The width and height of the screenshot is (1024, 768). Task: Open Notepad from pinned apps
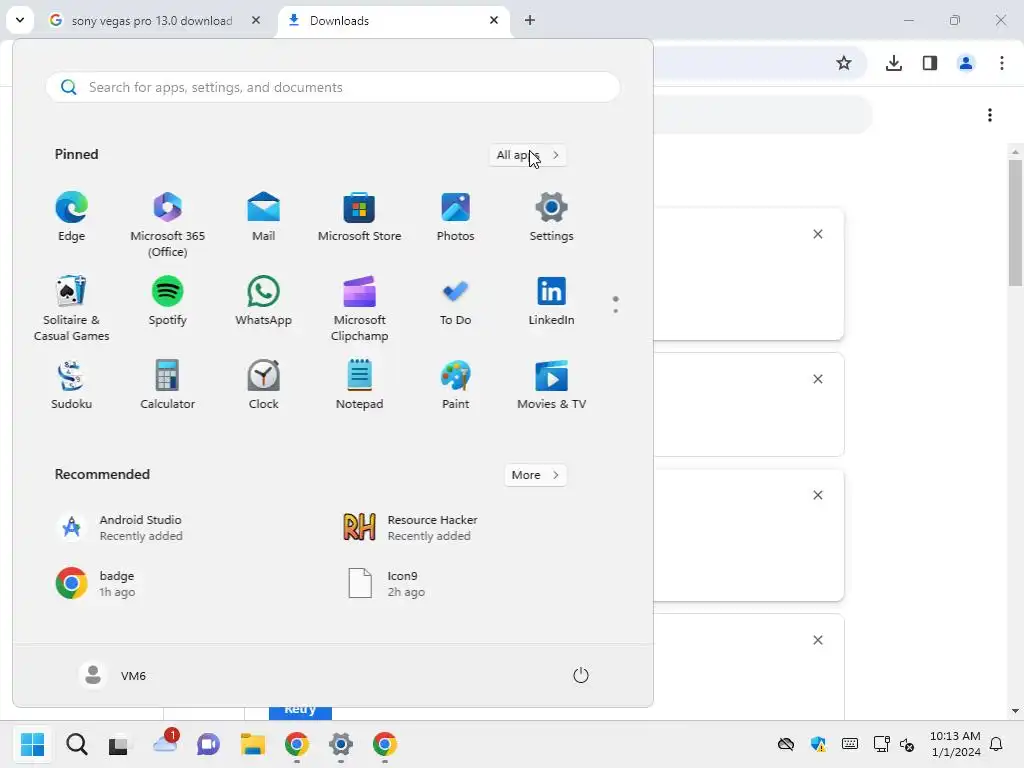[359, 385]
